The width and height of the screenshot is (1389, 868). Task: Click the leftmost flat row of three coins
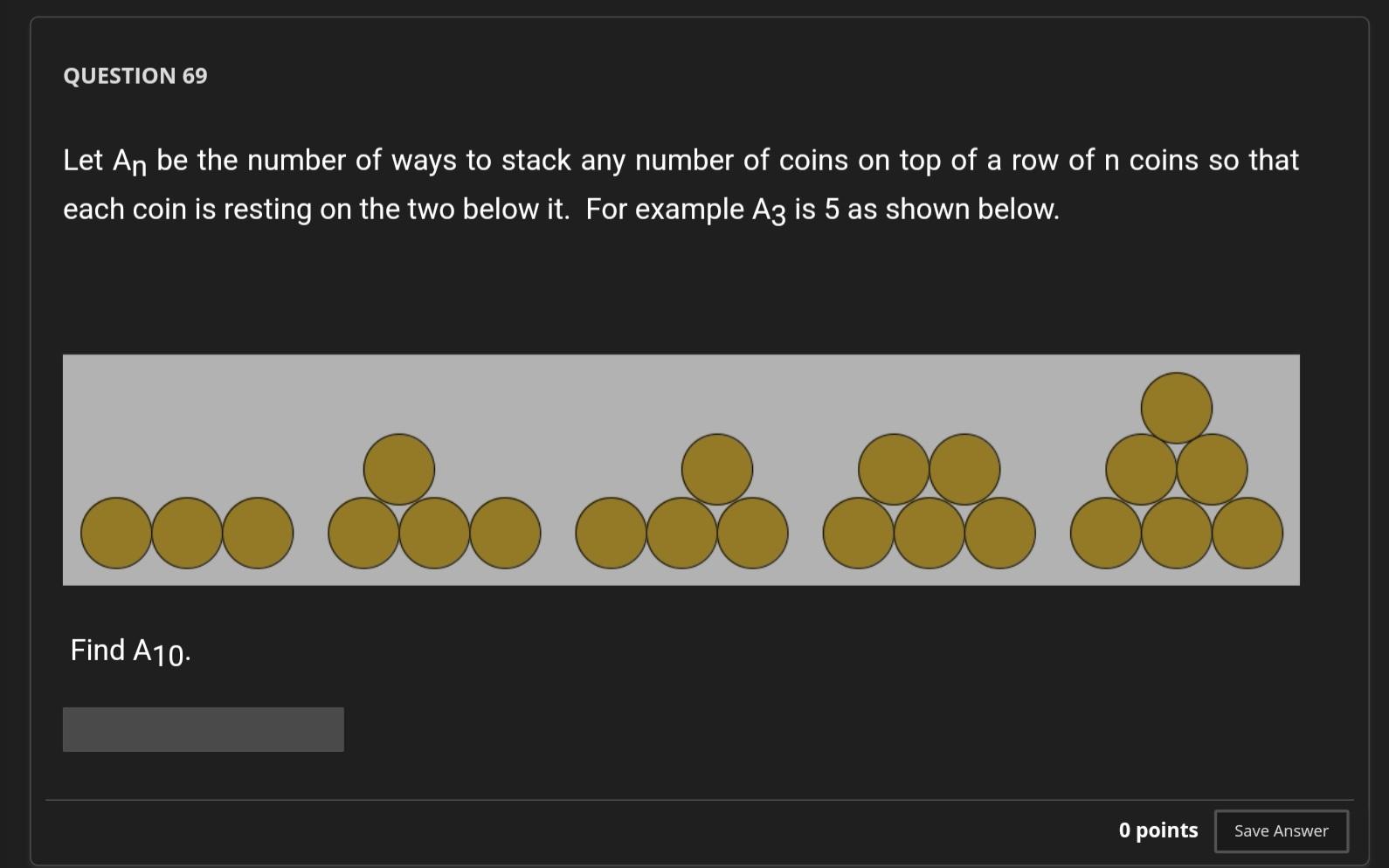[x=185, y=531]
